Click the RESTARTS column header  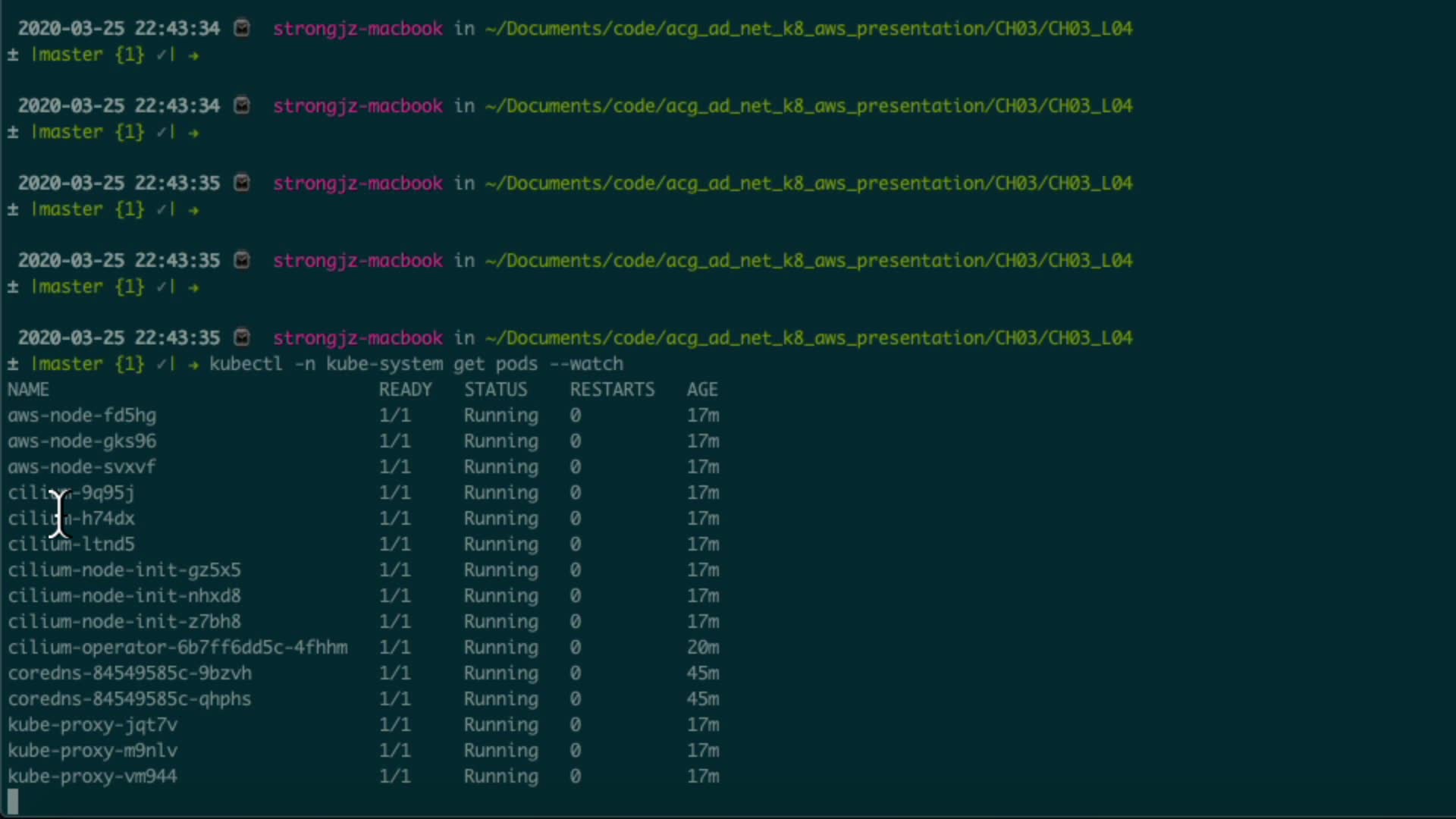[612, 390]
